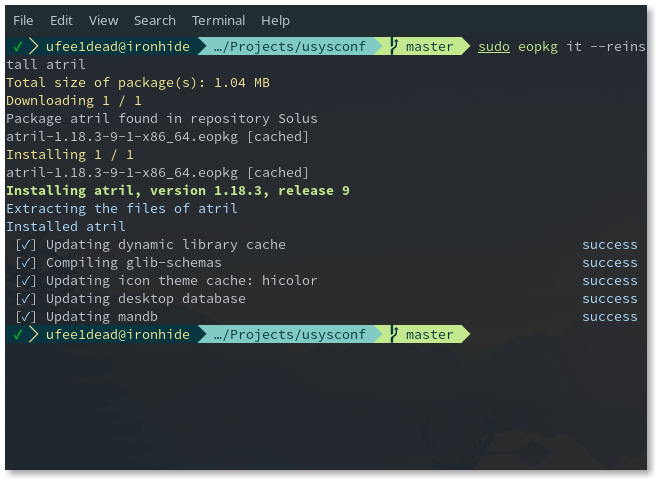Click the 'Installed atril' line
This screenshot has height=479, width=656.
click(66, 227)
